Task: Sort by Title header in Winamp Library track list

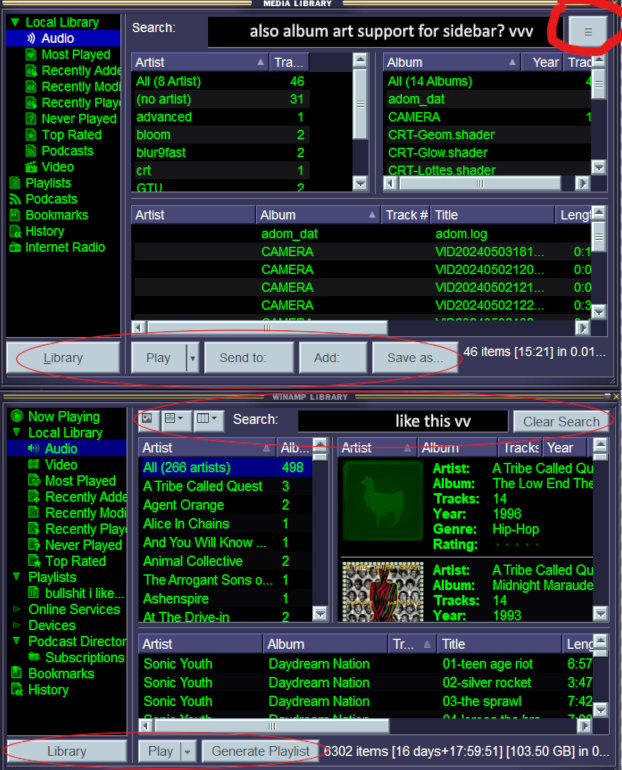Action: (499, 644)
